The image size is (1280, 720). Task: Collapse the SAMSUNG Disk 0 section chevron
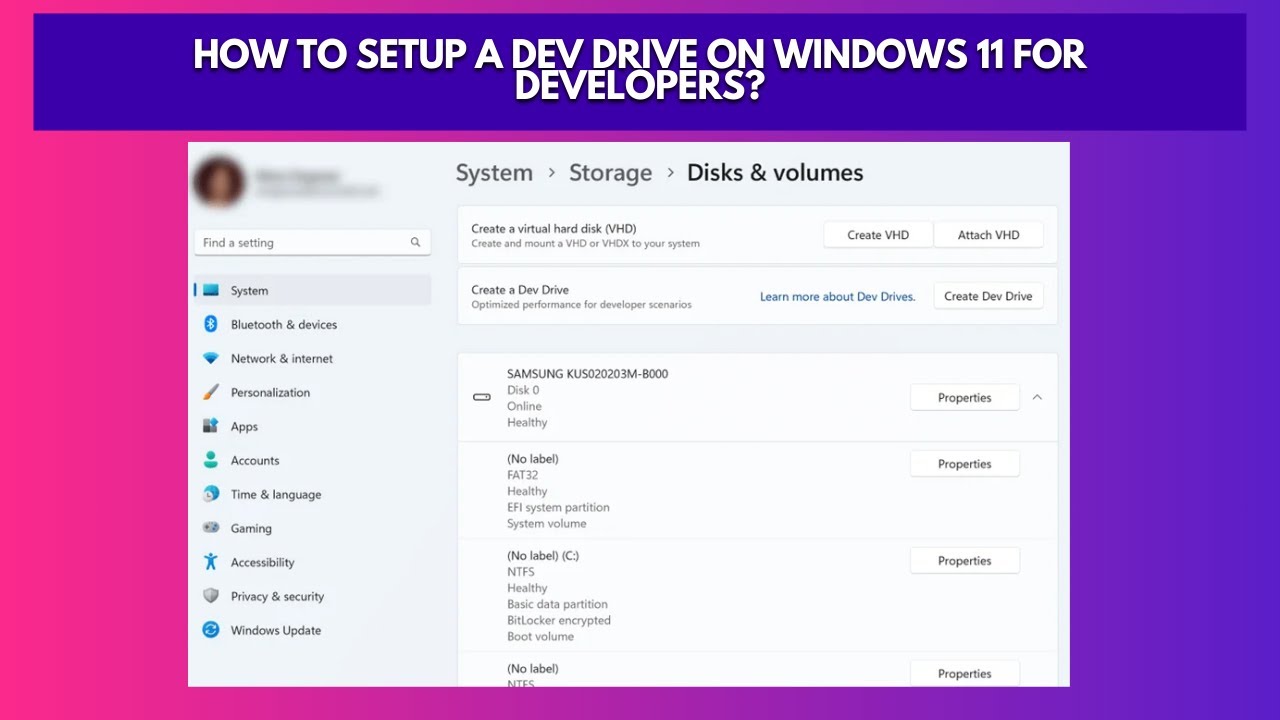1037,397
